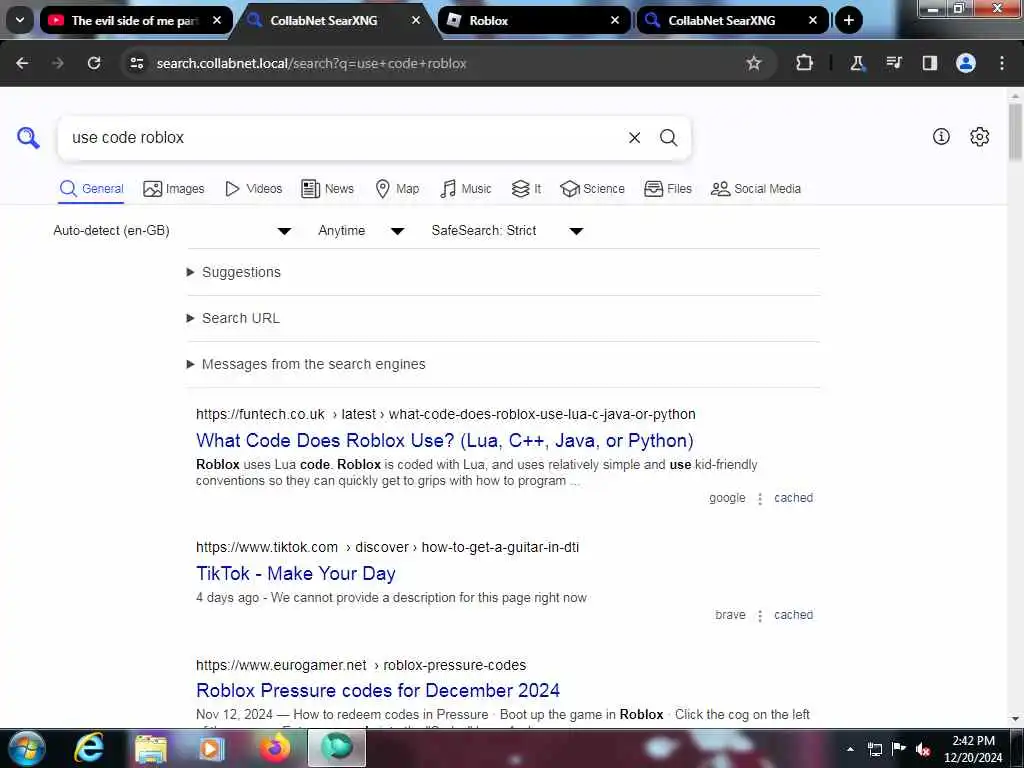Select the Files category tab
Image resolution: width=1024 pixels, height=768 pixels.
(x=667, y=189)
